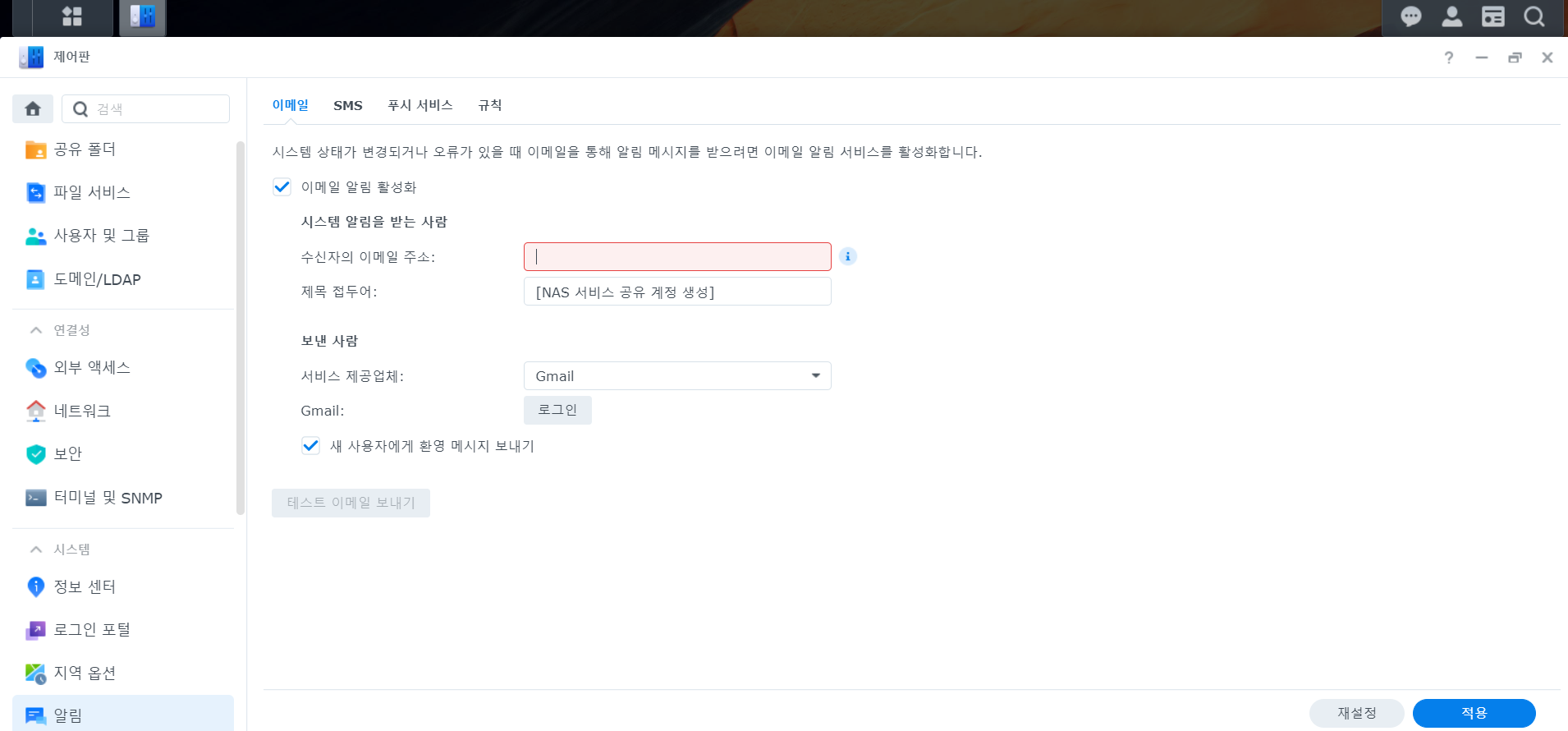Toggle 새 사용자에게 환영 메시지 보내기 checkbox
Image resolution: width=1568 pixels, height=731 pixels.
click(x=310, y=446)
